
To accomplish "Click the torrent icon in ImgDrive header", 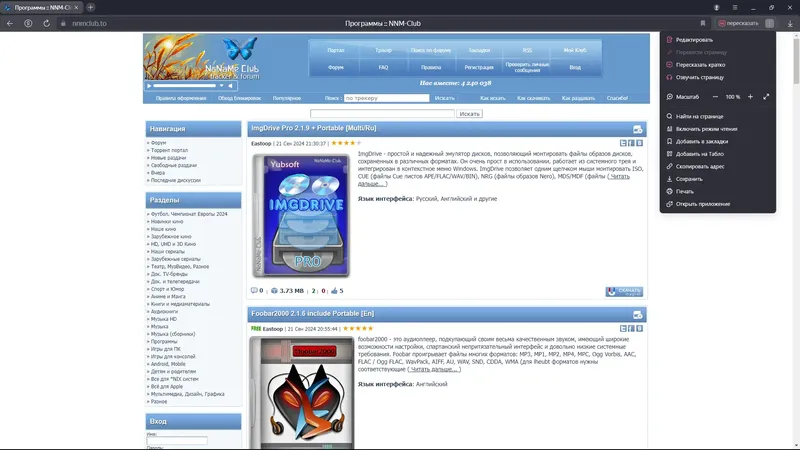I will coord(637,130).
